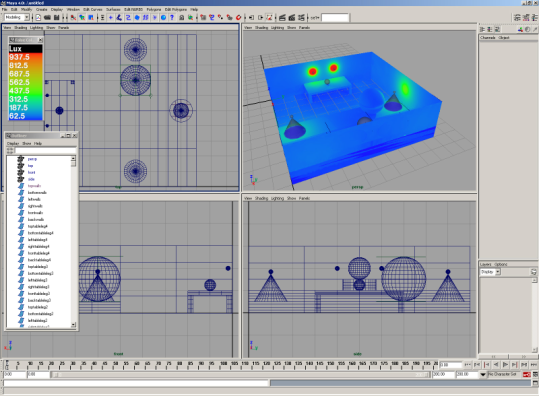
Task: Toggle select by object type mask icon
Action: [x=82, y=18]
